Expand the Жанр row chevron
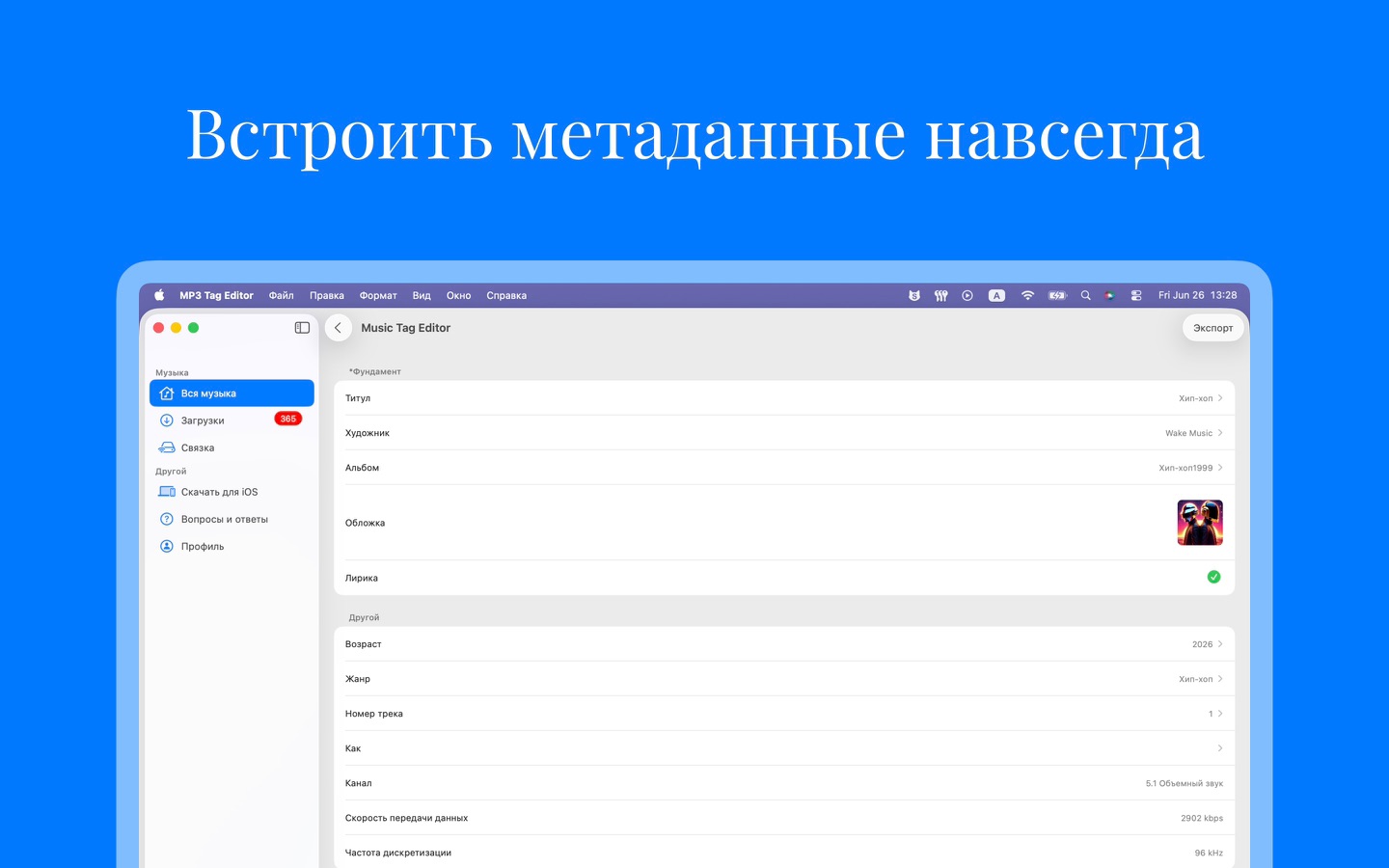Image resolution: width=1389 pixels, height=868 pixels. tap(1220, 678)
